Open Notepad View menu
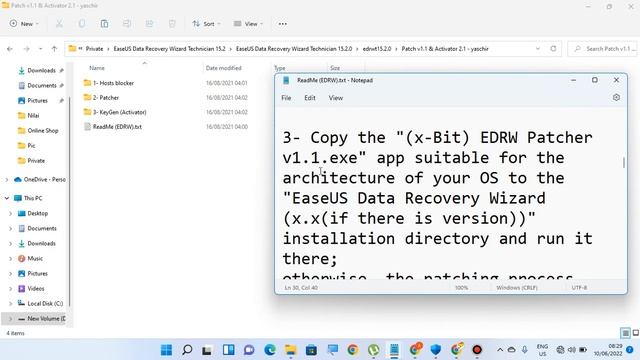The width and height of the screenshot is (640, 360). point(336,98)
